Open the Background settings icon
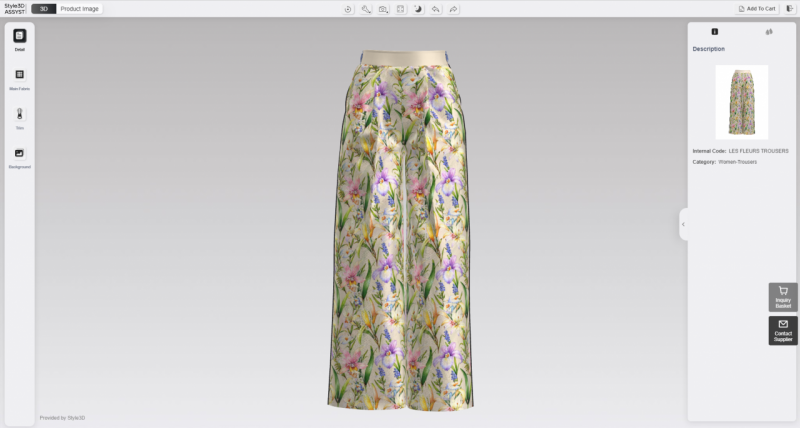Image resolution: width=800 pixels, height=428 pixels. tap(19, 153)
